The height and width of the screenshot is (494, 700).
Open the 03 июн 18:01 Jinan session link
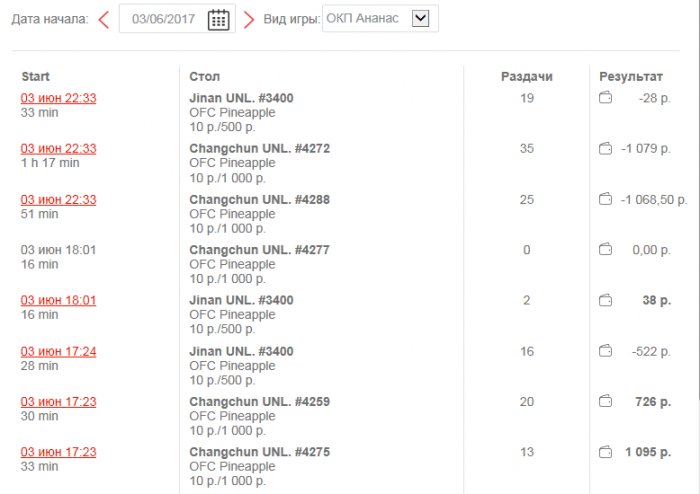click(58, 300)
